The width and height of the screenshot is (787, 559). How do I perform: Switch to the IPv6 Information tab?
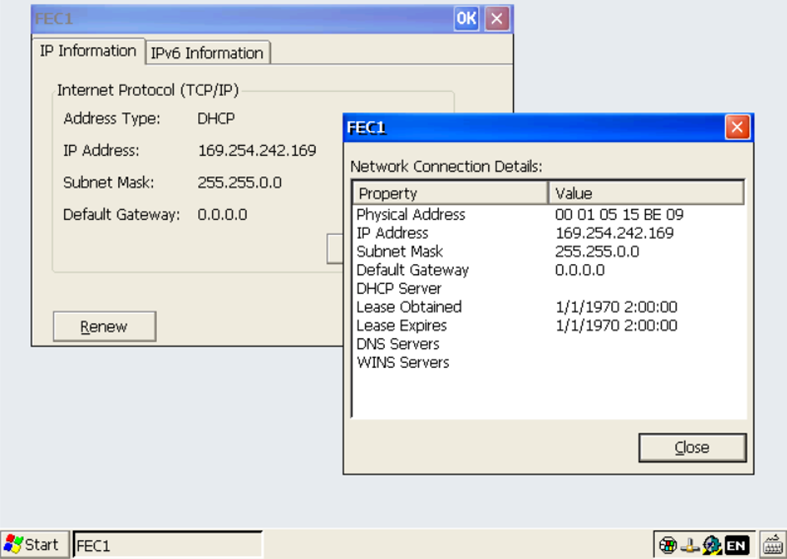pos(207,53)
